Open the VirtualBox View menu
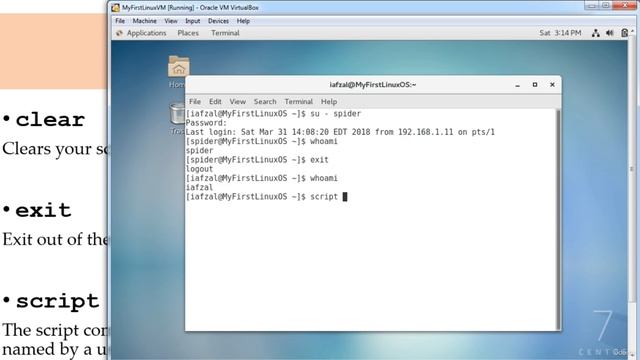 [x=171, y=21]
